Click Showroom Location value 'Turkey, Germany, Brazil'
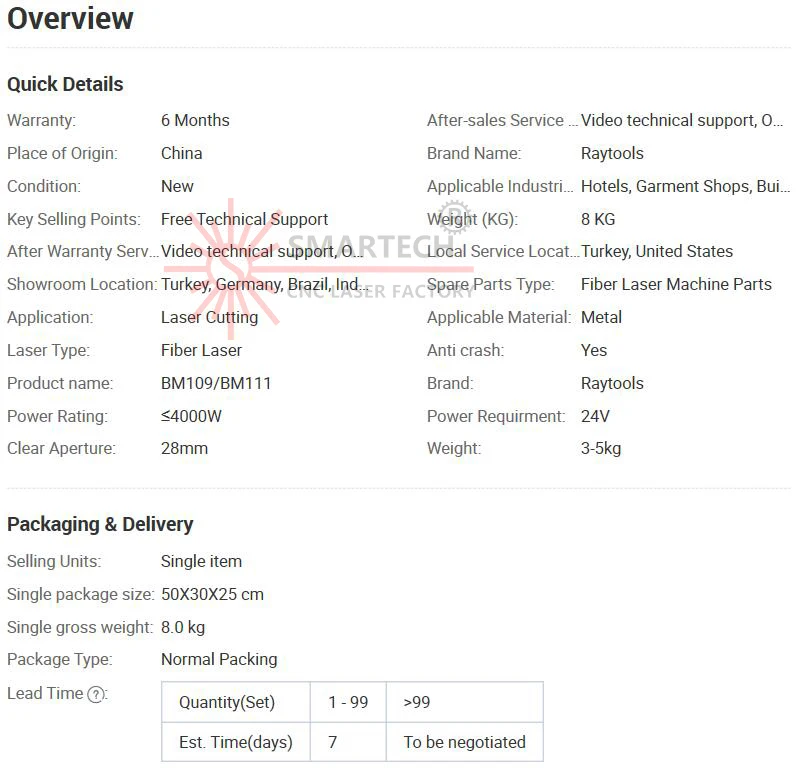 coord(264,285)
